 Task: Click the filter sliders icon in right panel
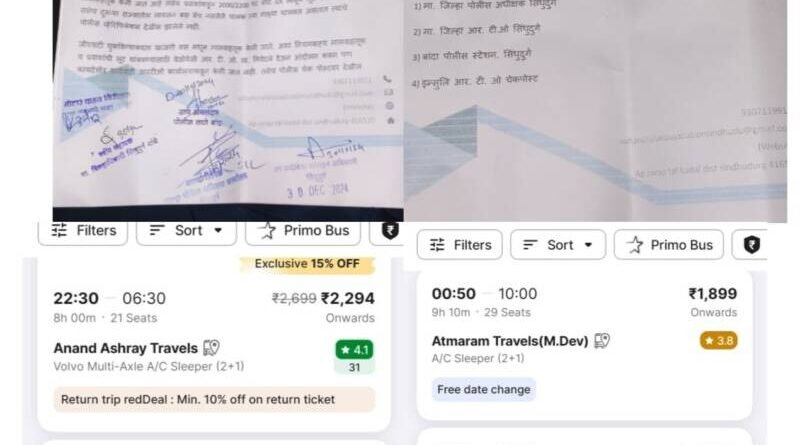(x=437, y=245)
